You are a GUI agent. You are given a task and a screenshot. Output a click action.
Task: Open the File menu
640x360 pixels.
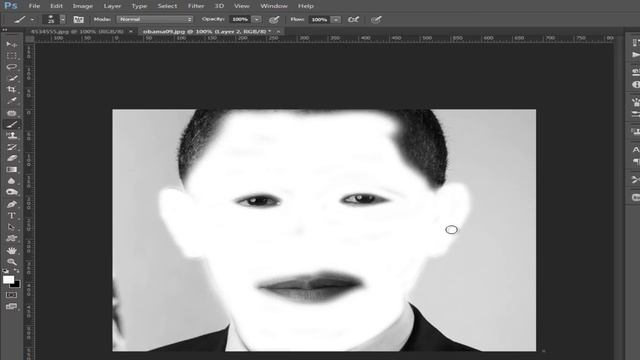point(34,6)
